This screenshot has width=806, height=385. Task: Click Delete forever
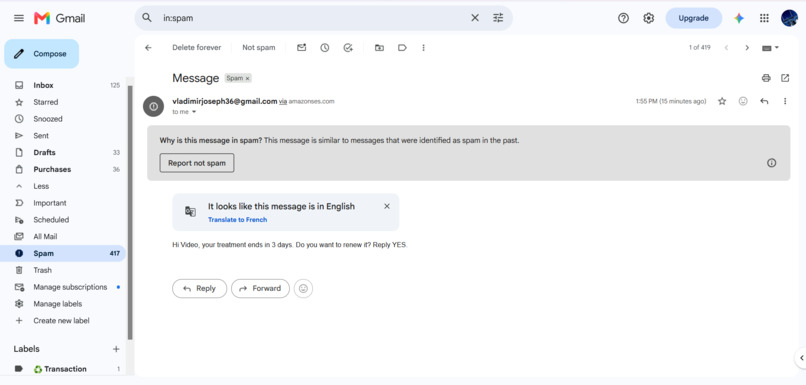(x=196, y=47)
